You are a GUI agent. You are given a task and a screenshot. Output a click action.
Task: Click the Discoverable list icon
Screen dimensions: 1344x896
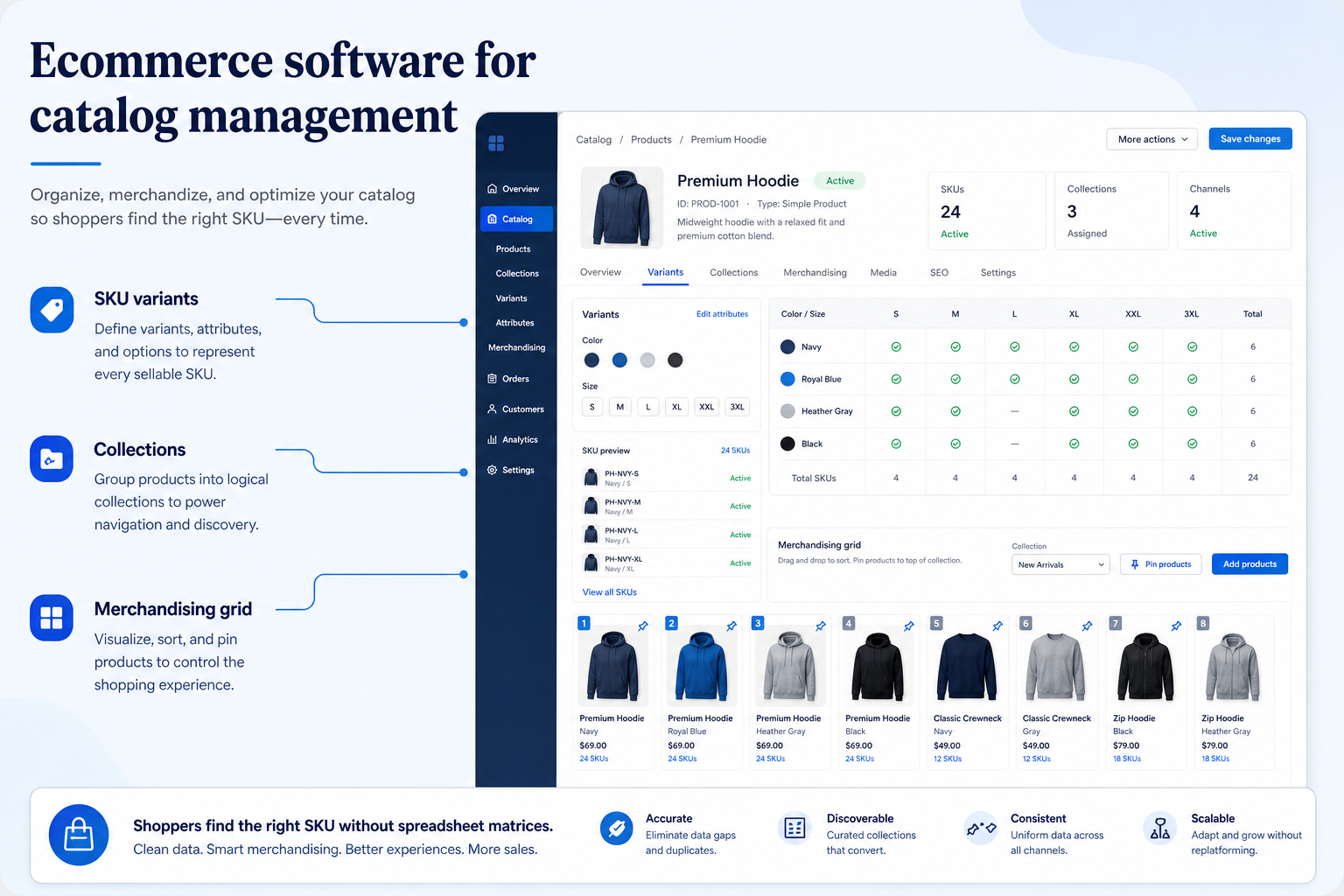[794, 828]
